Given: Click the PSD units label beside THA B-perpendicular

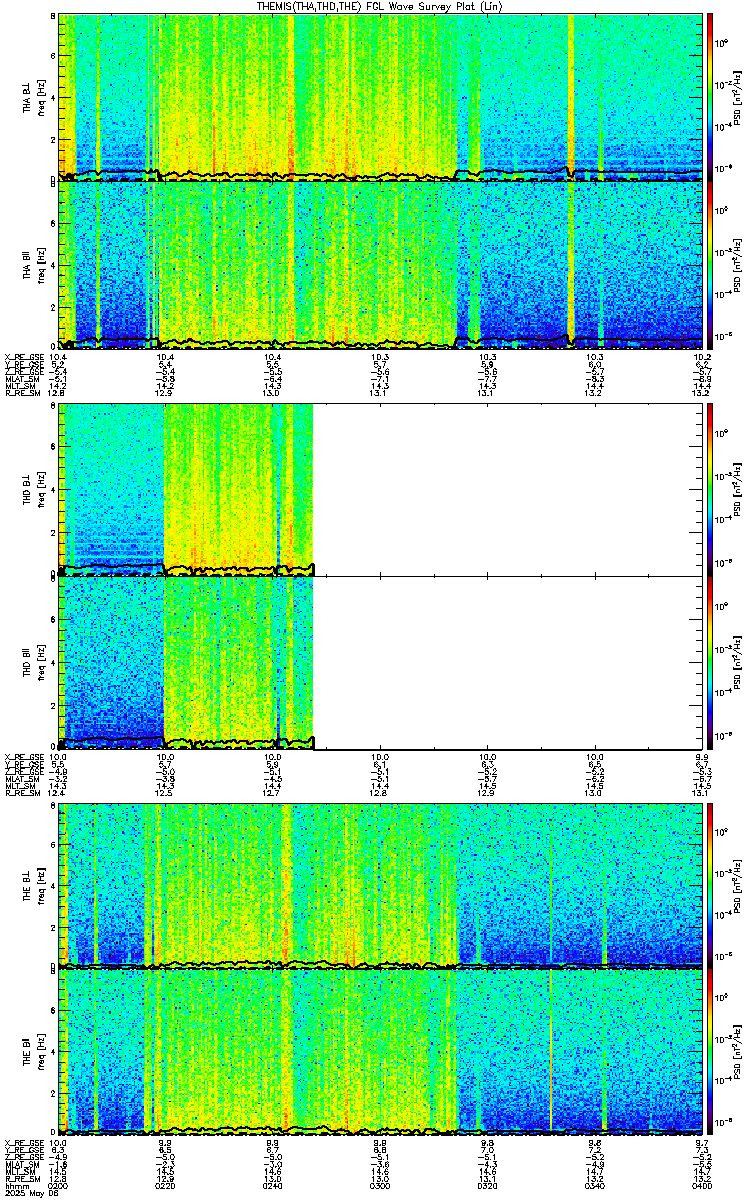Looking at the screenshot, I should click(x=737, y=97).
